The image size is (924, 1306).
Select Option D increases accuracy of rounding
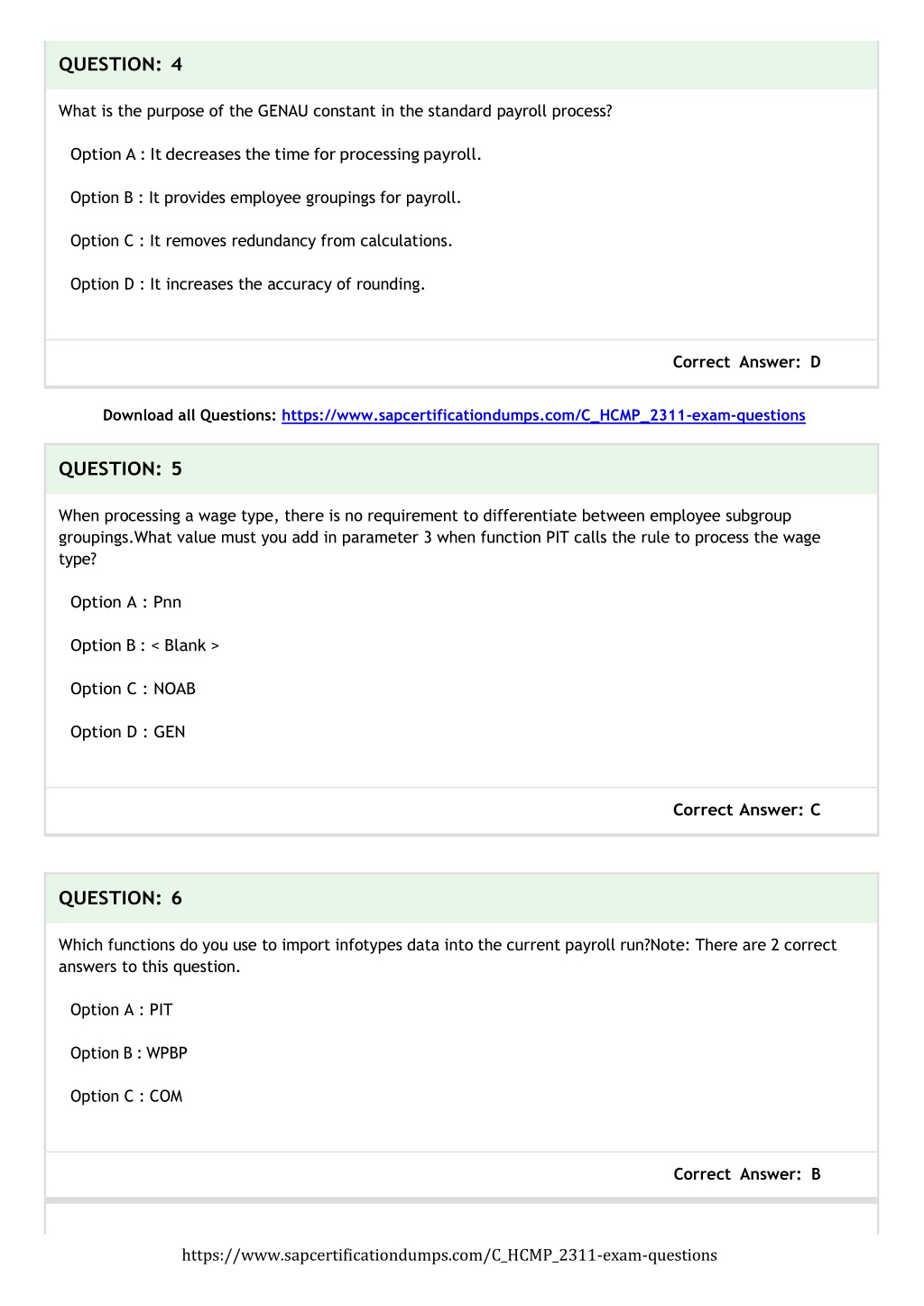click(x=248, y=284)
